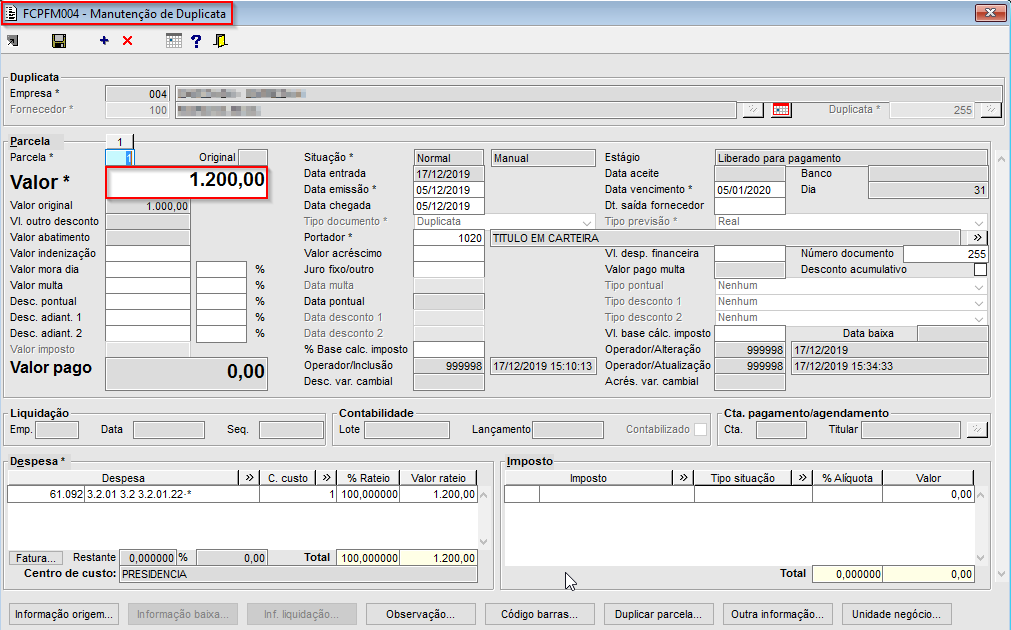The image size is (1011, 630).
Task: Add a new record with the plus icon
Action: pos(104,41)
